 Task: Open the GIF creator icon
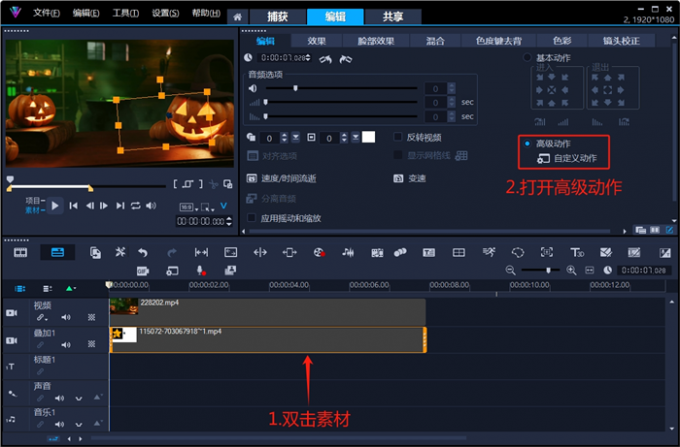coord(143,271)
